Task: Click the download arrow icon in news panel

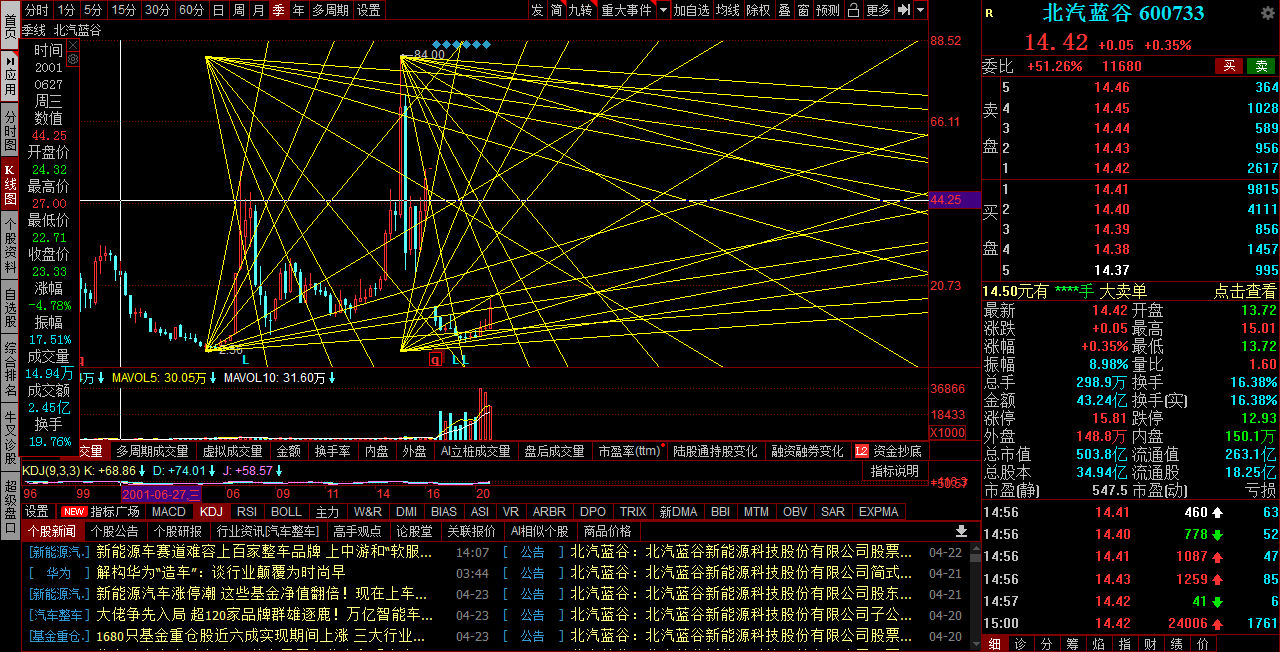Action: tap(961, 531)
